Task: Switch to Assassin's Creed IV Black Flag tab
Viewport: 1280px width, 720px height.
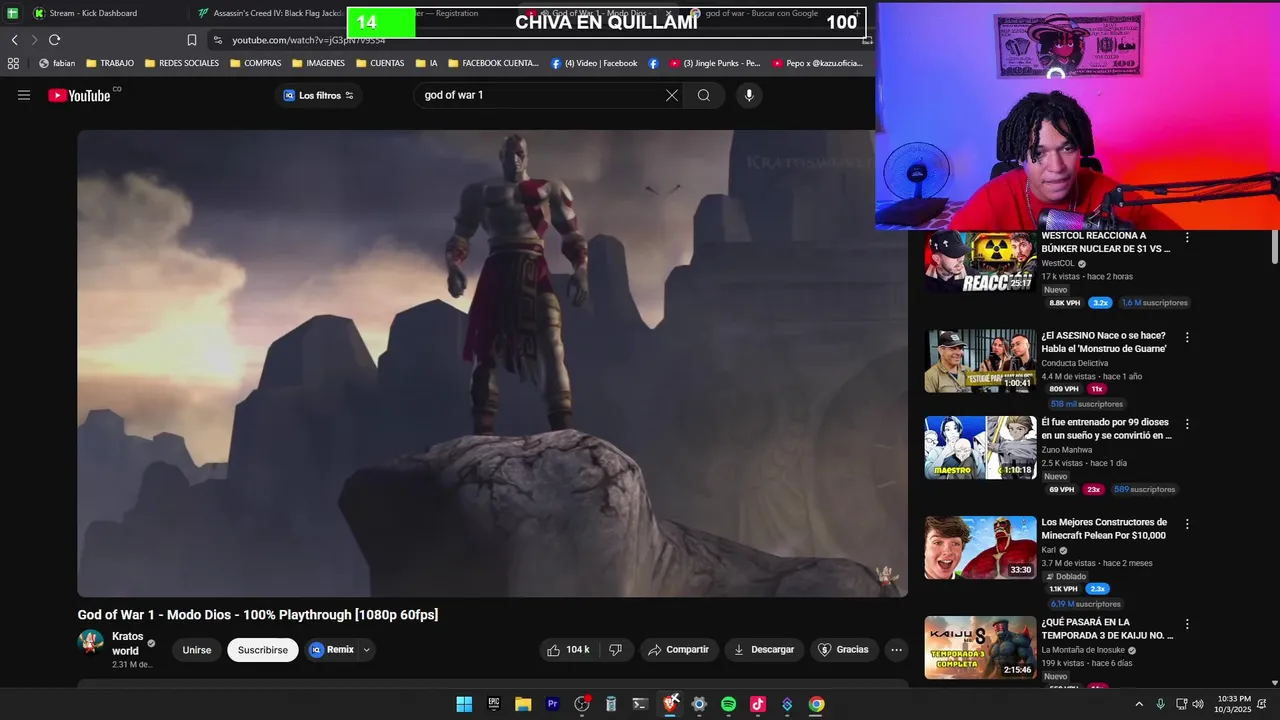Action: pos(270,13)
